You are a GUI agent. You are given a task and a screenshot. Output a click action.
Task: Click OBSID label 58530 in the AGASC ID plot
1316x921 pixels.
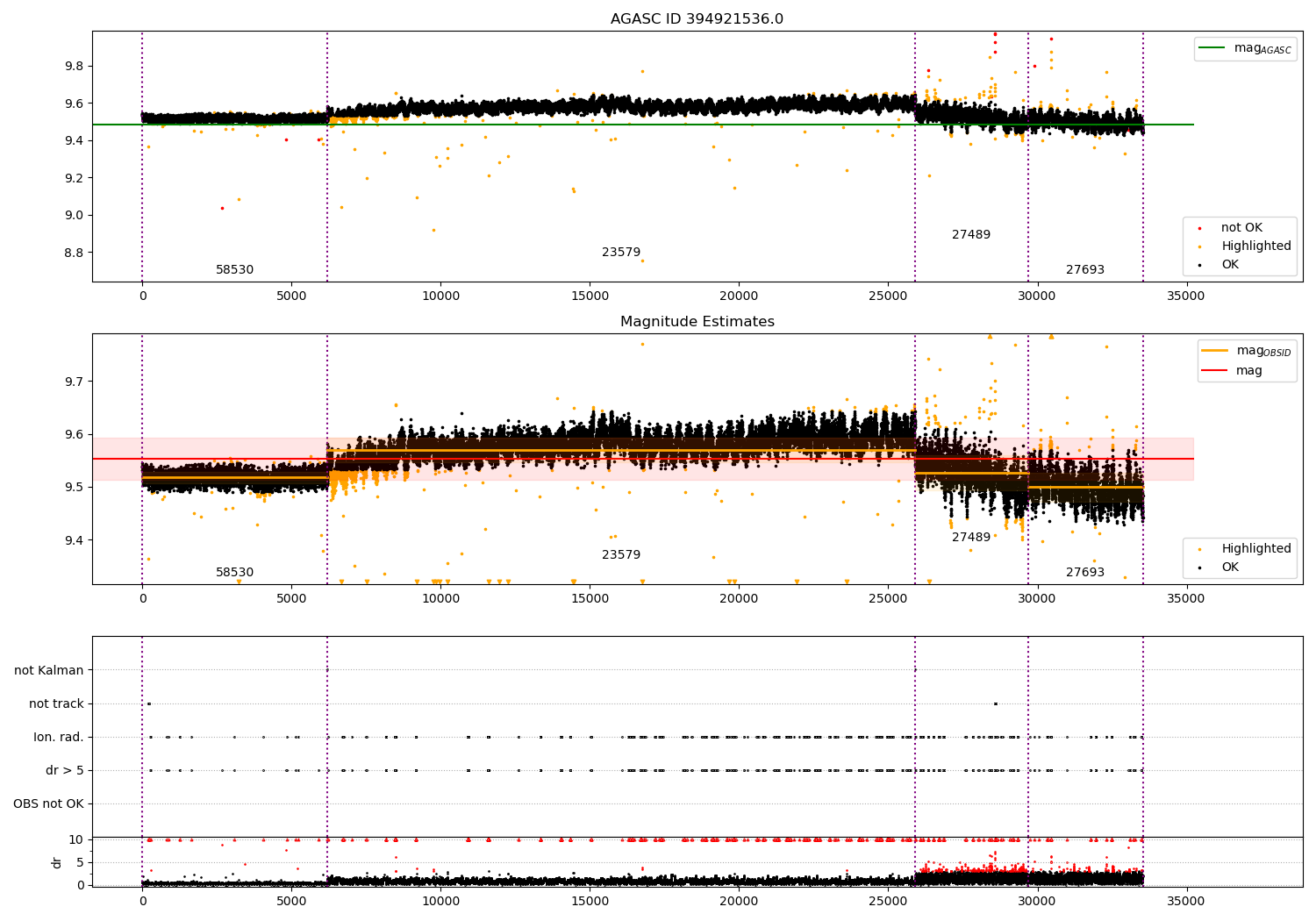234,270
